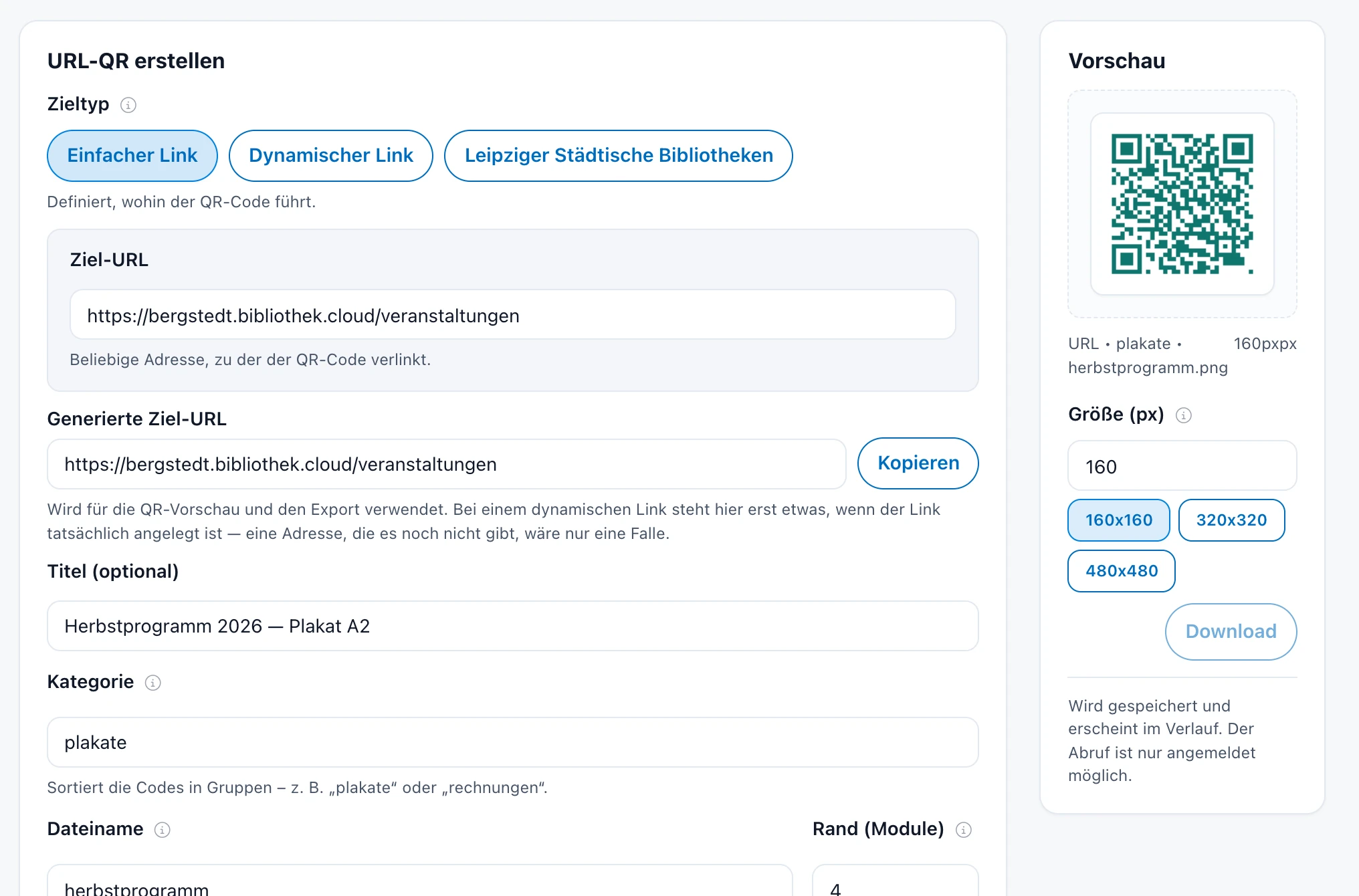Pick the 320x320 size preset

tap(1231, 520)
